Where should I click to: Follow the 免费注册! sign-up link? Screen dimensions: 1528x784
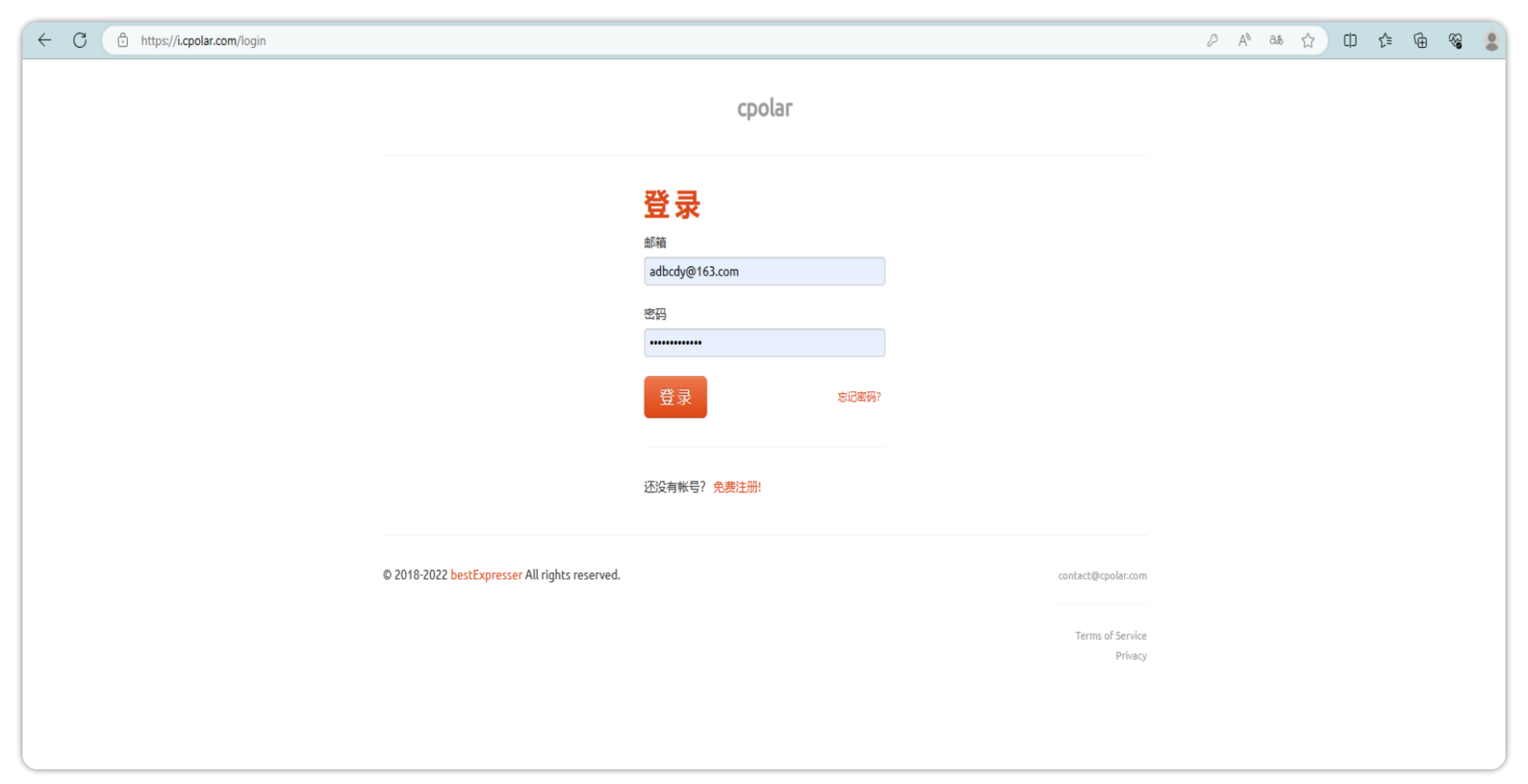(x=736, y=487)
